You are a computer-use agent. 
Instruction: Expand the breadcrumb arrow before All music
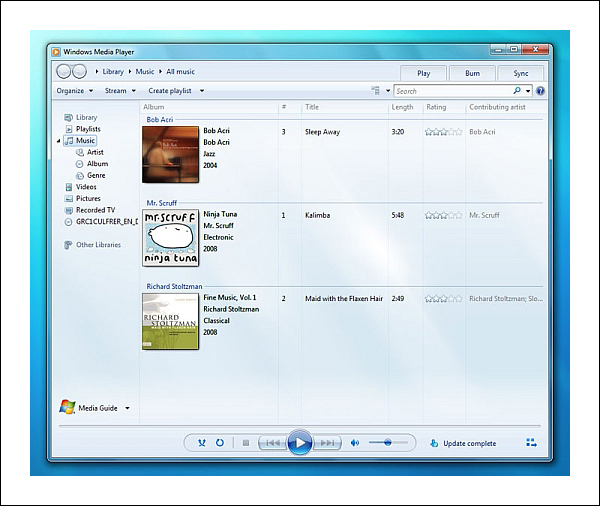(x=160, y=72)
